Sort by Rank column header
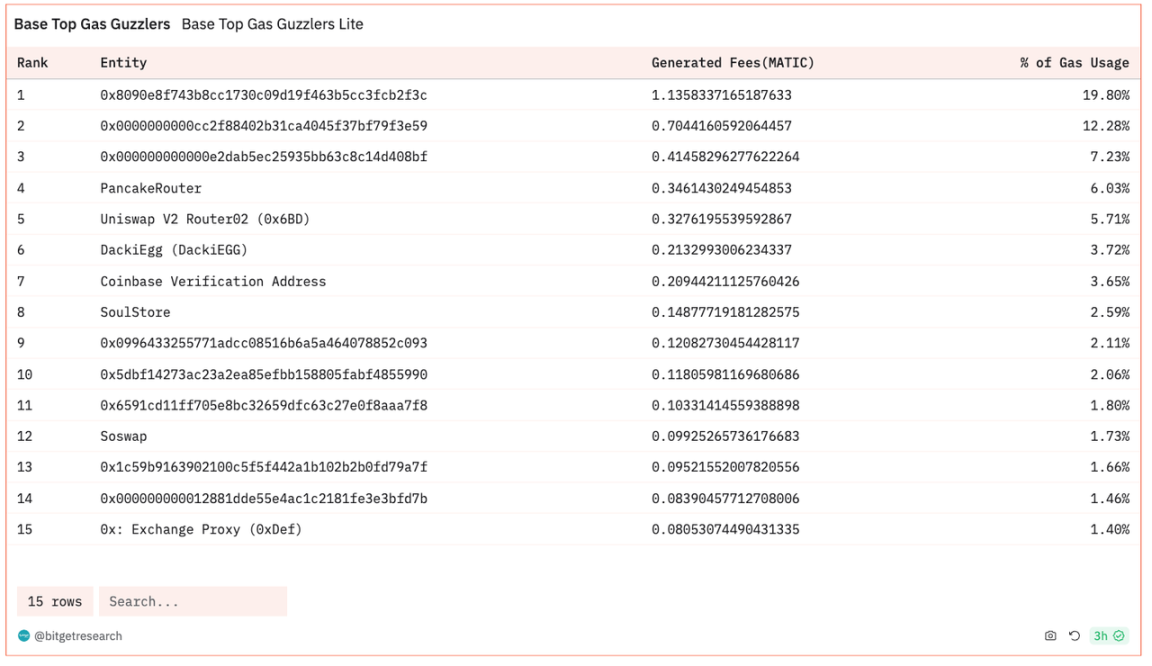This screenshot has width=1152, height=666. click(x=32, y=62)
